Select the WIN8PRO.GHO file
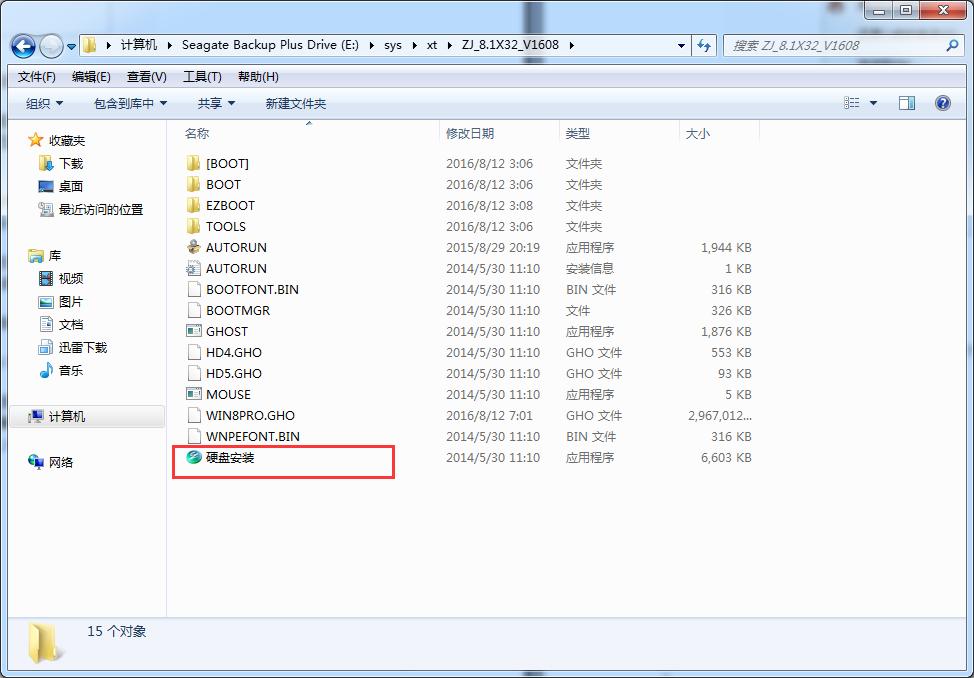 (x=249, y=415)
